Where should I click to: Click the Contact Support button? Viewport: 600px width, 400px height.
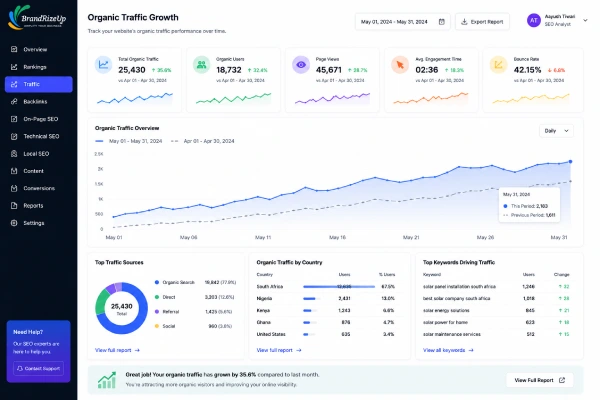pyautogui.click(x=39, y=368)
